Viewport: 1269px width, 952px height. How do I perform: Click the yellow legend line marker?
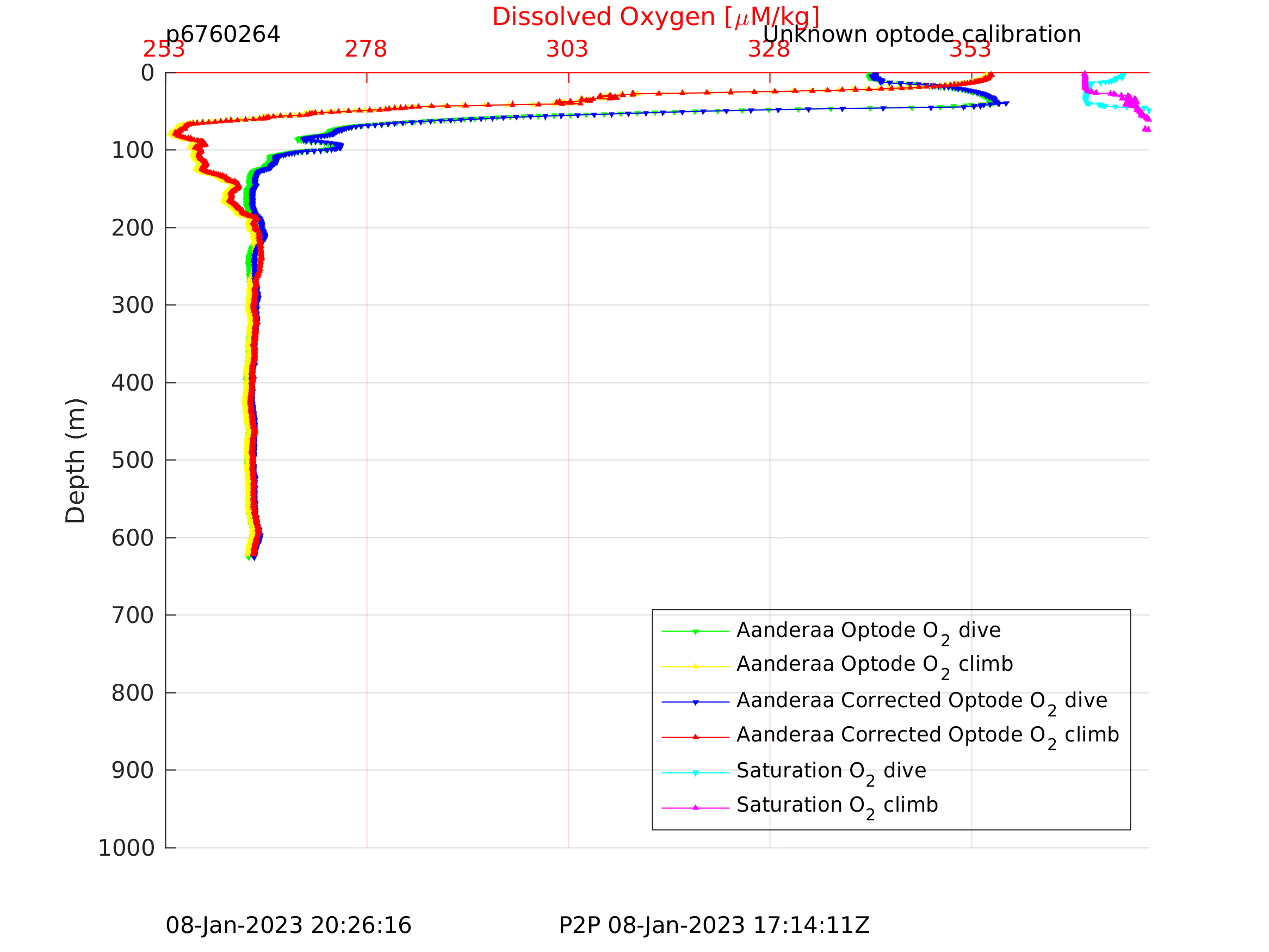pyautogui.click(x=695, y=666)
